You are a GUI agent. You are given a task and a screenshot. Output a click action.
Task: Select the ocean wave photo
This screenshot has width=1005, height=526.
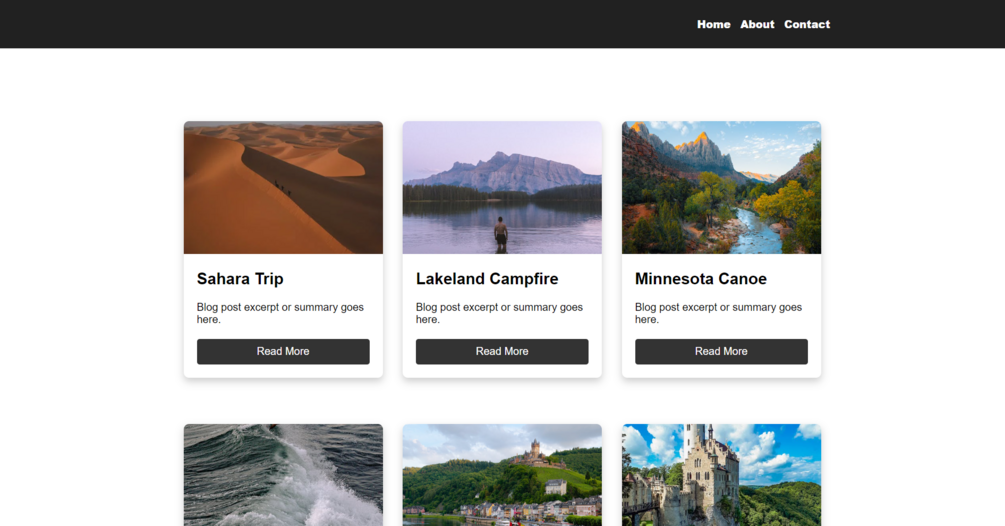(283, 475)
